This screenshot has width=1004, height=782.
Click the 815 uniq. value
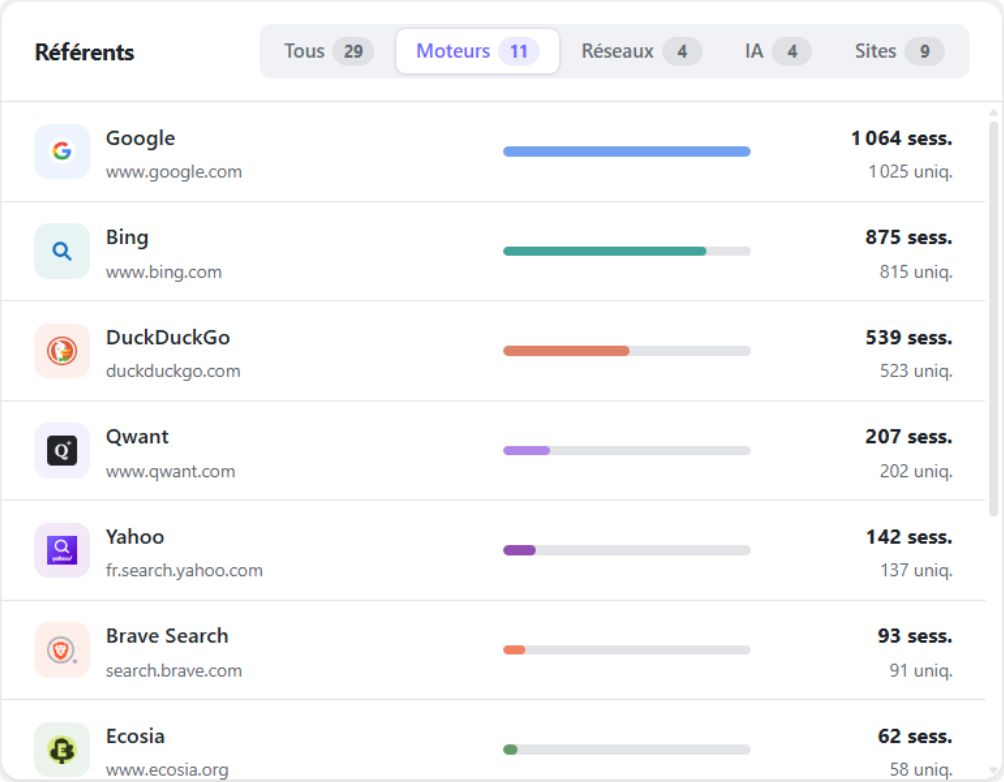pyautogui.click(x=916, y=272)
